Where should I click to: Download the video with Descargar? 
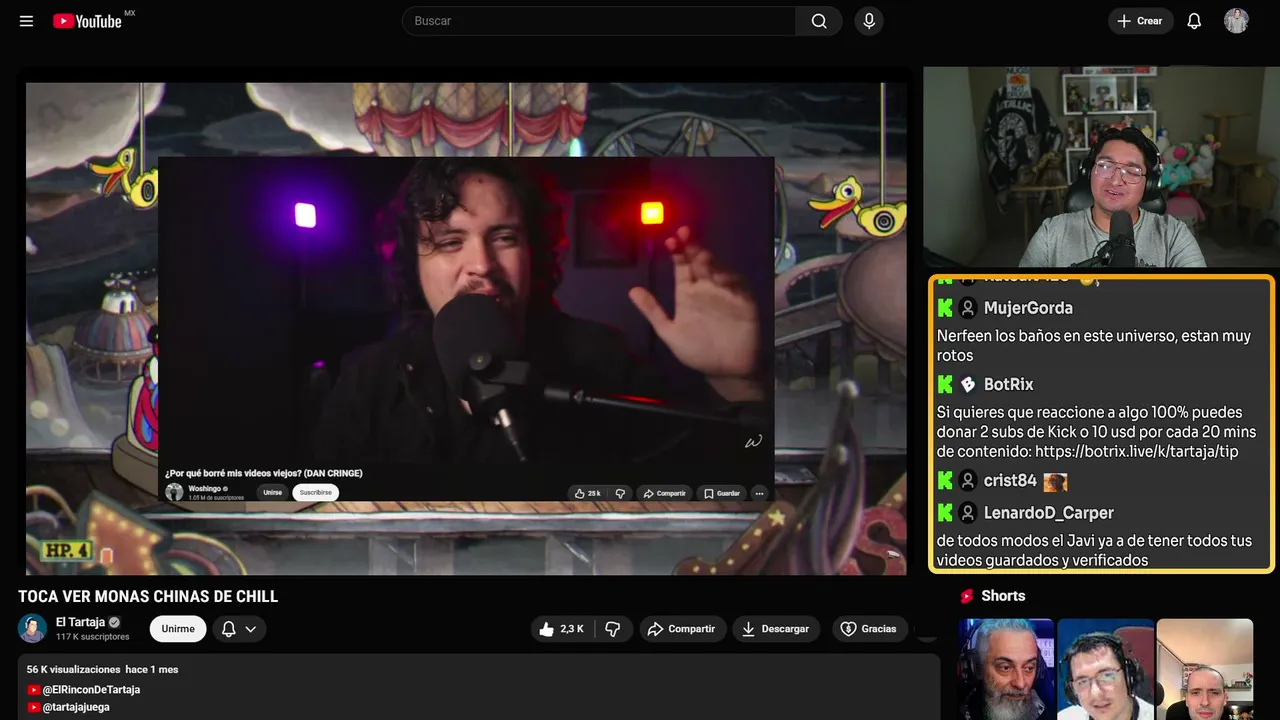point(776,629)
